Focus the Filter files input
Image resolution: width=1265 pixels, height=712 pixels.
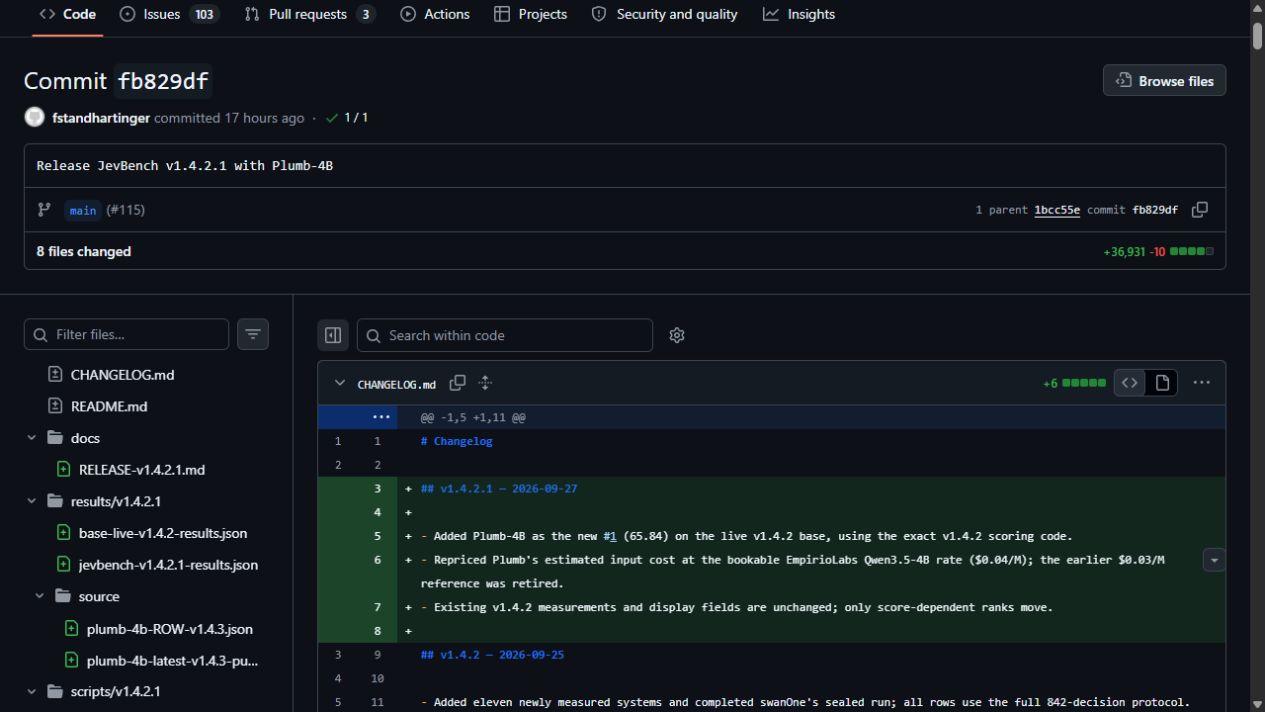(x=126, y=335)
